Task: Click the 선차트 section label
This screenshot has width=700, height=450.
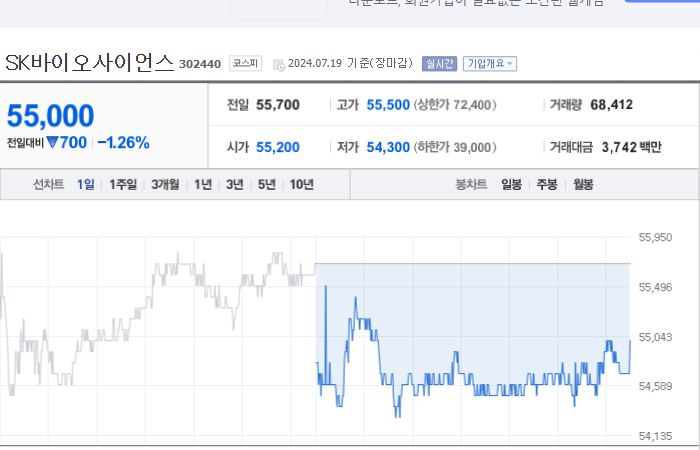Action: point(49,184)
